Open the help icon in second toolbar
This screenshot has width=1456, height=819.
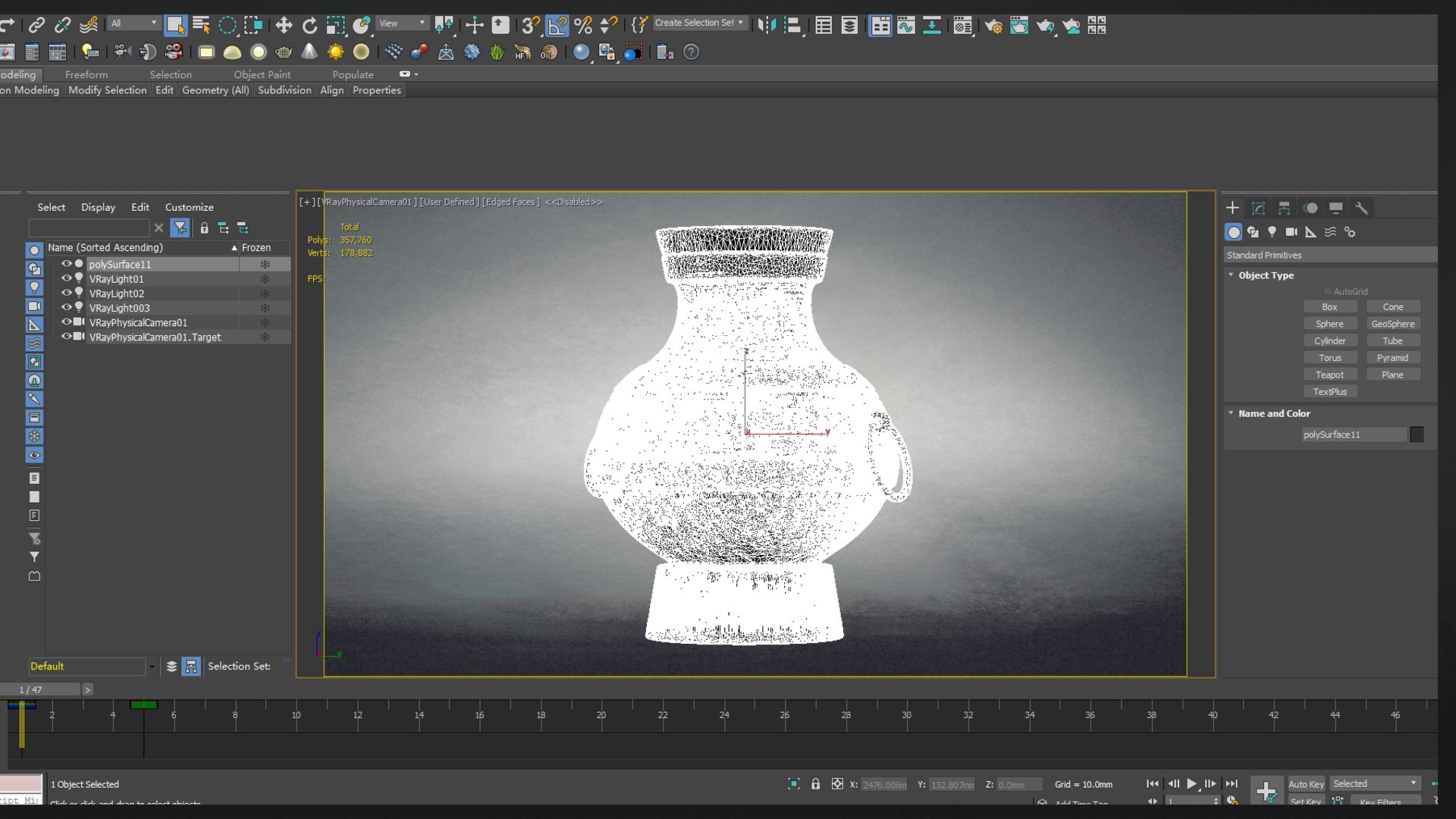[x=691, y=52]
